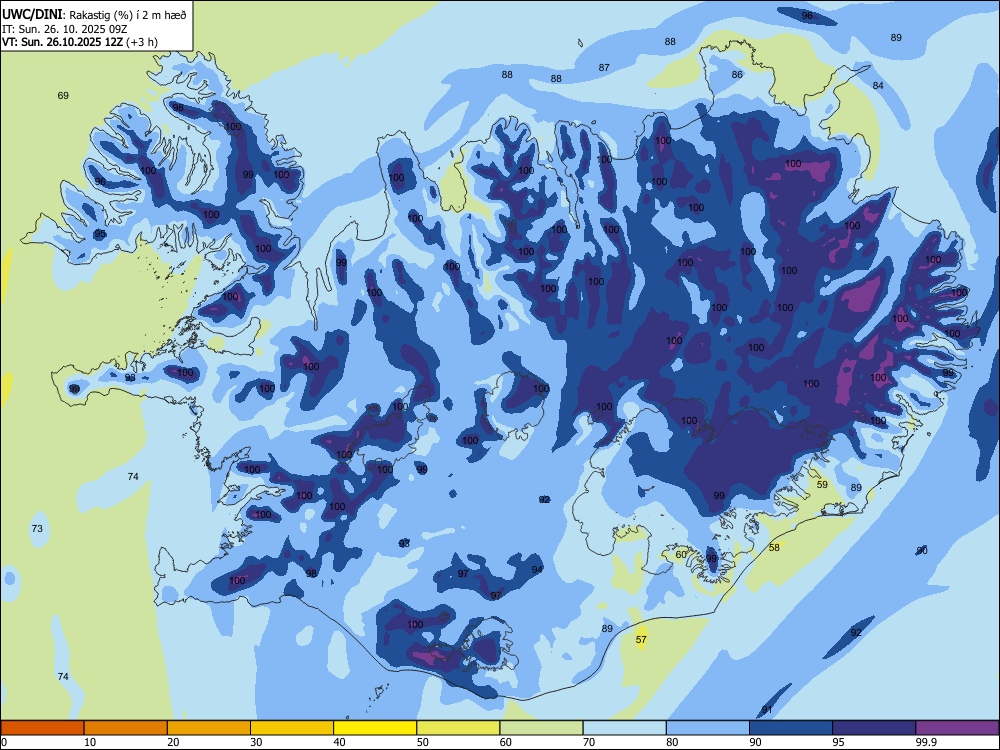This screenshot has height=750, width=1000.
Task: Select the 30–40 legend color block
Action: (x=292, y=728)
